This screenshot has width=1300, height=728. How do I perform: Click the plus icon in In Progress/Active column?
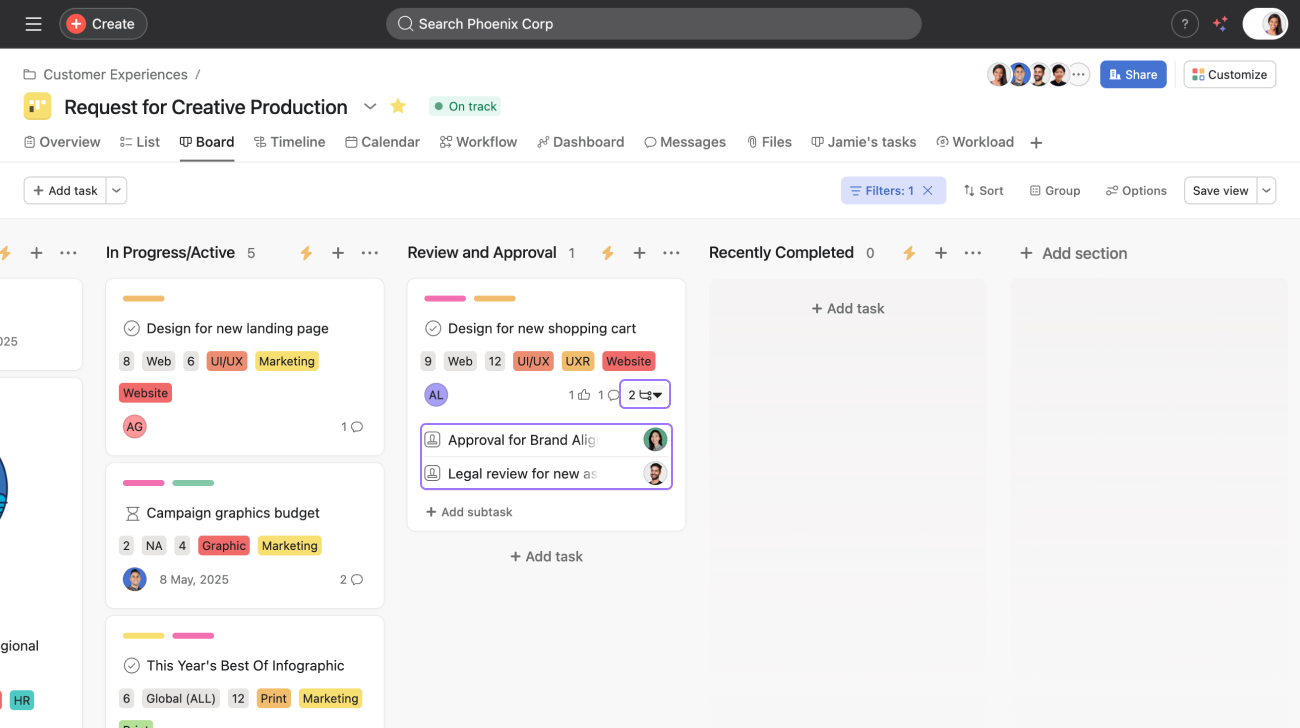[x=338, y=253]
